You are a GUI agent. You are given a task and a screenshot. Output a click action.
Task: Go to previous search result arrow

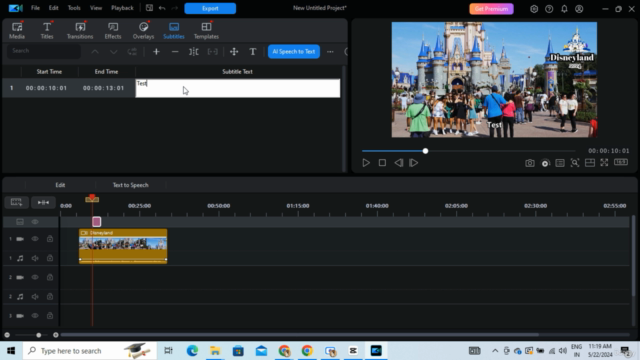click(95, 52)
